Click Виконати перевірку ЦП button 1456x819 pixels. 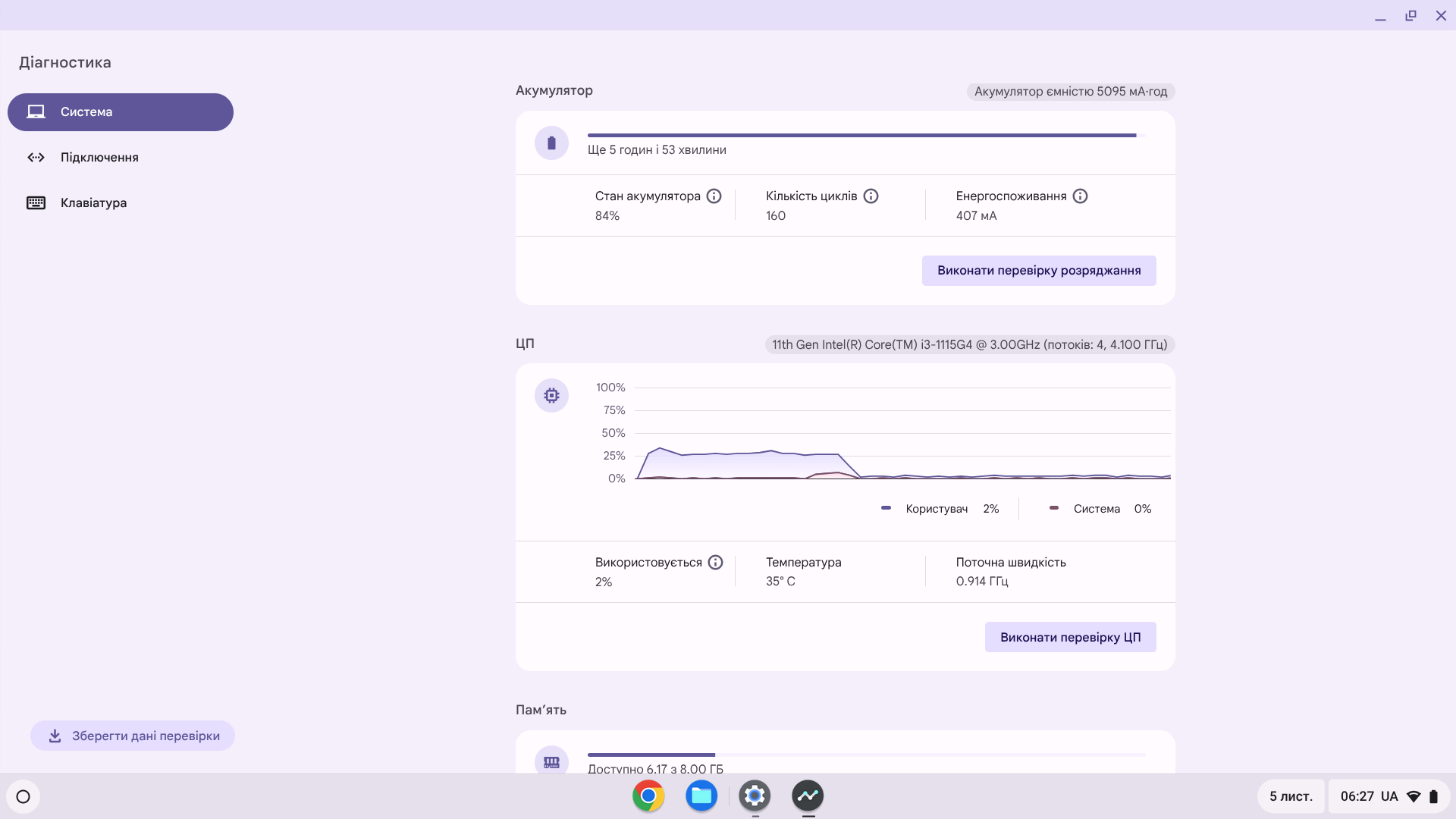point(1070,638)
